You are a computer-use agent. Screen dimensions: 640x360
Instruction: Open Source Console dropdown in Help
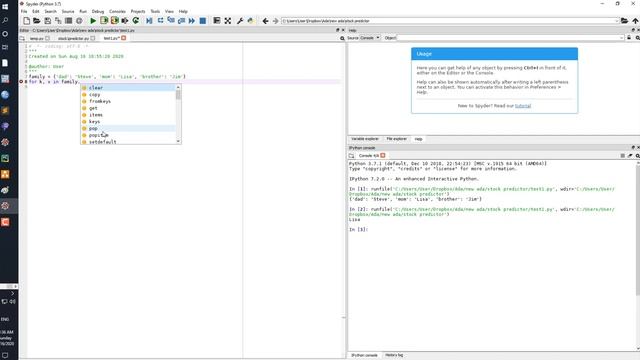coord(370,38)
